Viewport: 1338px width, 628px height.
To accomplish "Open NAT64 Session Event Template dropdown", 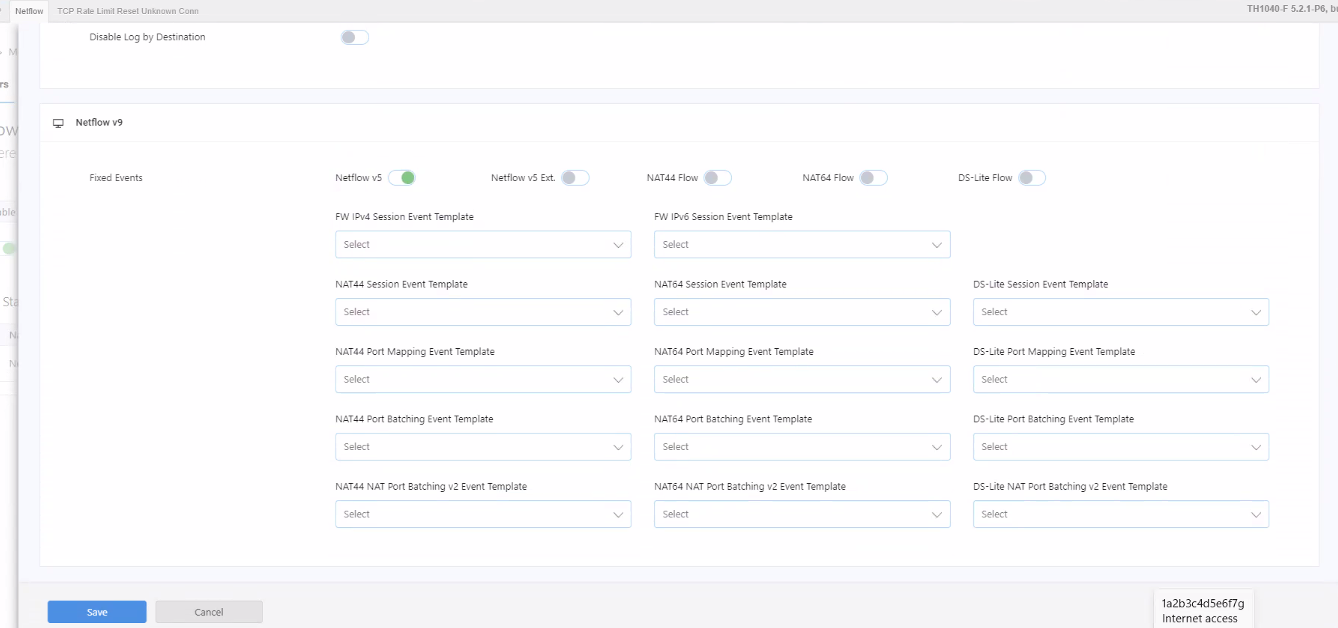I will coord(802,312).
